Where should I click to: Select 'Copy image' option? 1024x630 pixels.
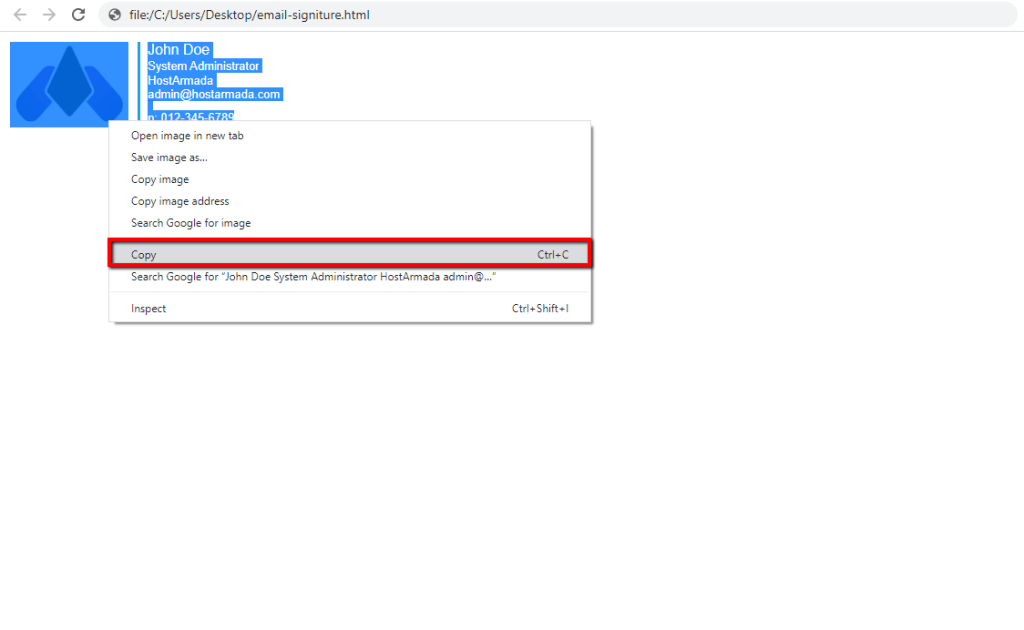click(x=159, y=179)
